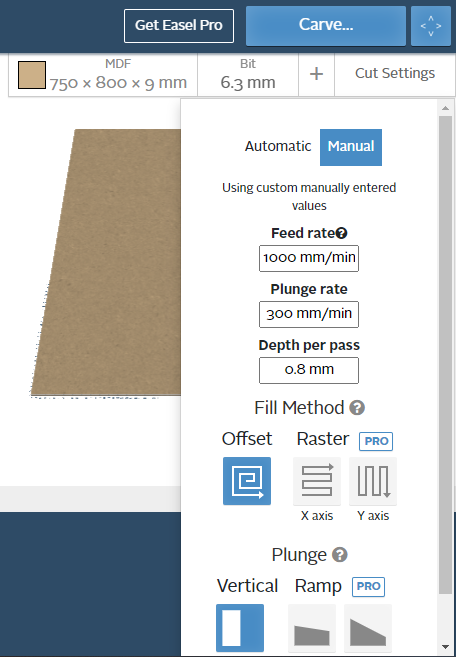Click the MDF board 3D preview

click(113, 262)
